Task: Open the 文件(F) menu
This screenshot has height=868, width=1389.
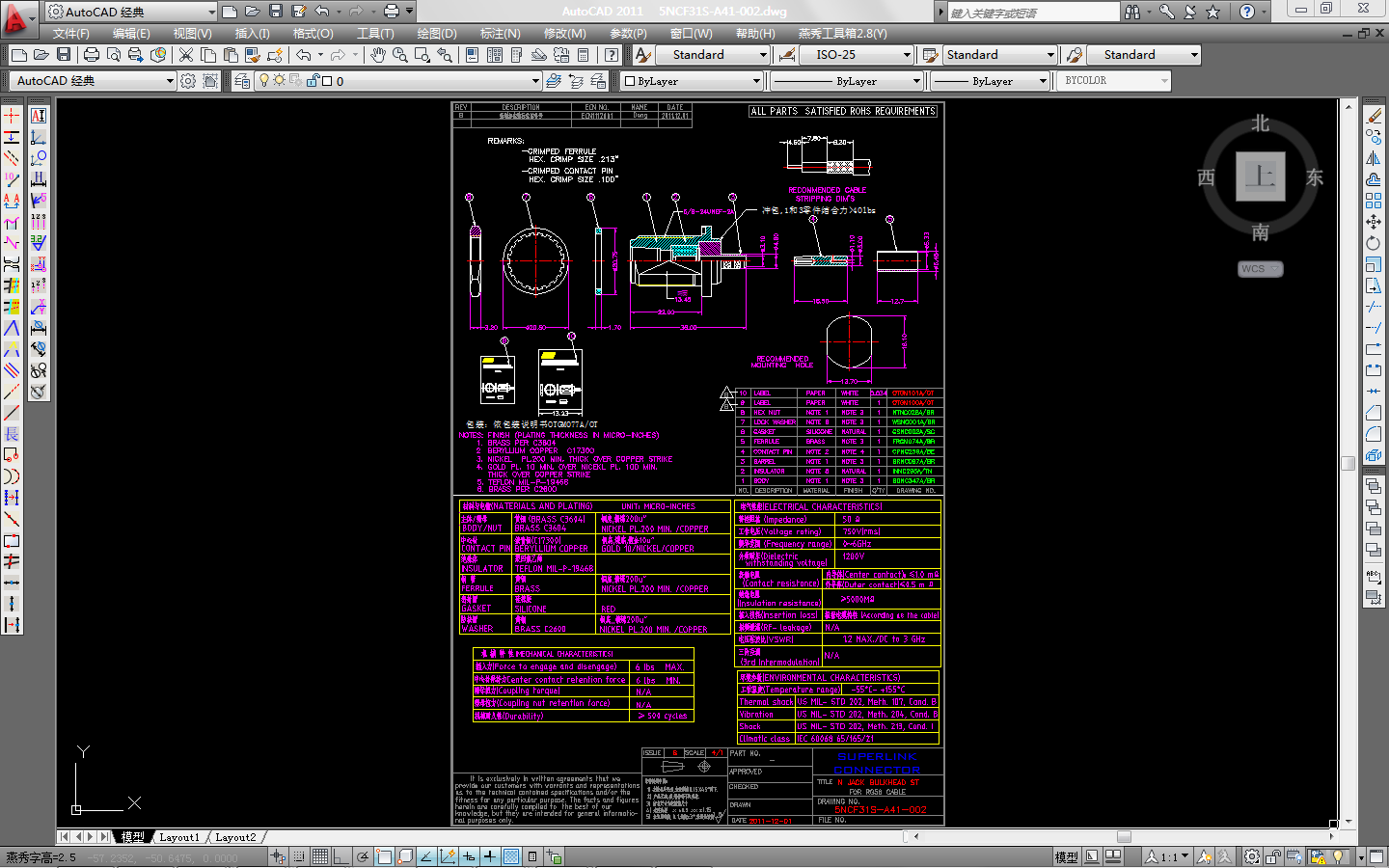Action: (70, 34)
